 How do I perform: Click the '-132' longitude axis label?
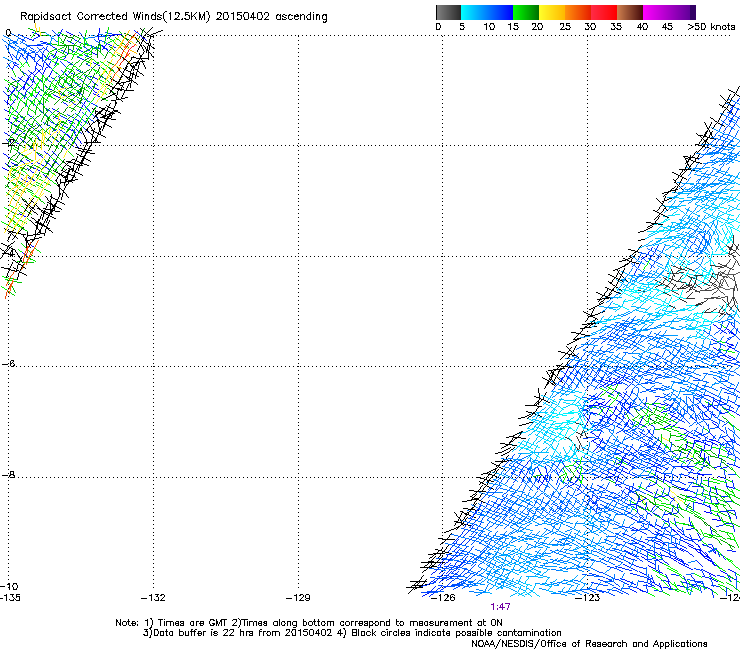(x=153, y=598)
